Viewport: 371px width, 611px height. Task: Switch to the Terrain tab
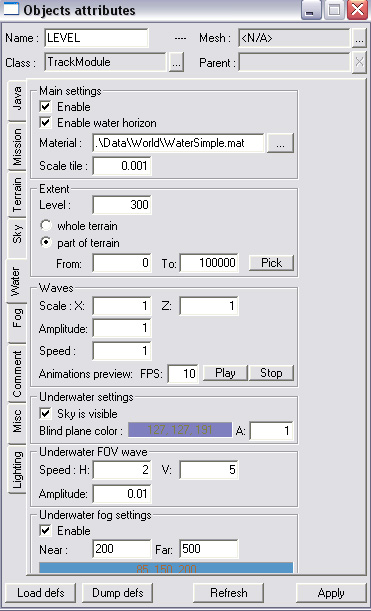pos(17,194)
